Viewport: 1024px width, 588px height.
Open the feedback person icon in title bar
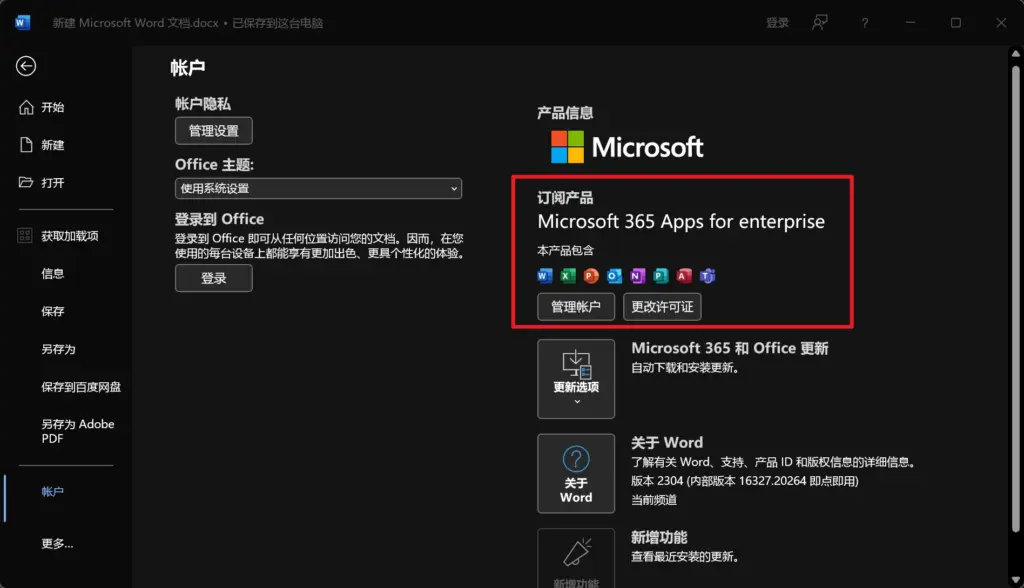(x=820, y=23)
